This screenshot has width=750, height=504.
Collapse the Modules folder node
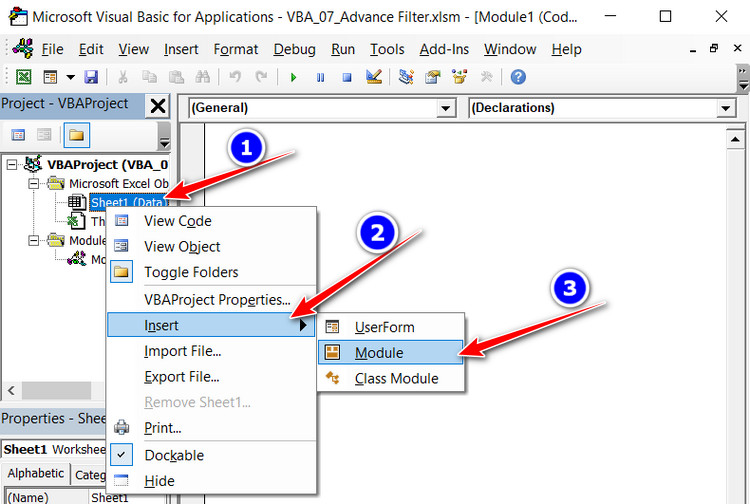click(33, 240)
